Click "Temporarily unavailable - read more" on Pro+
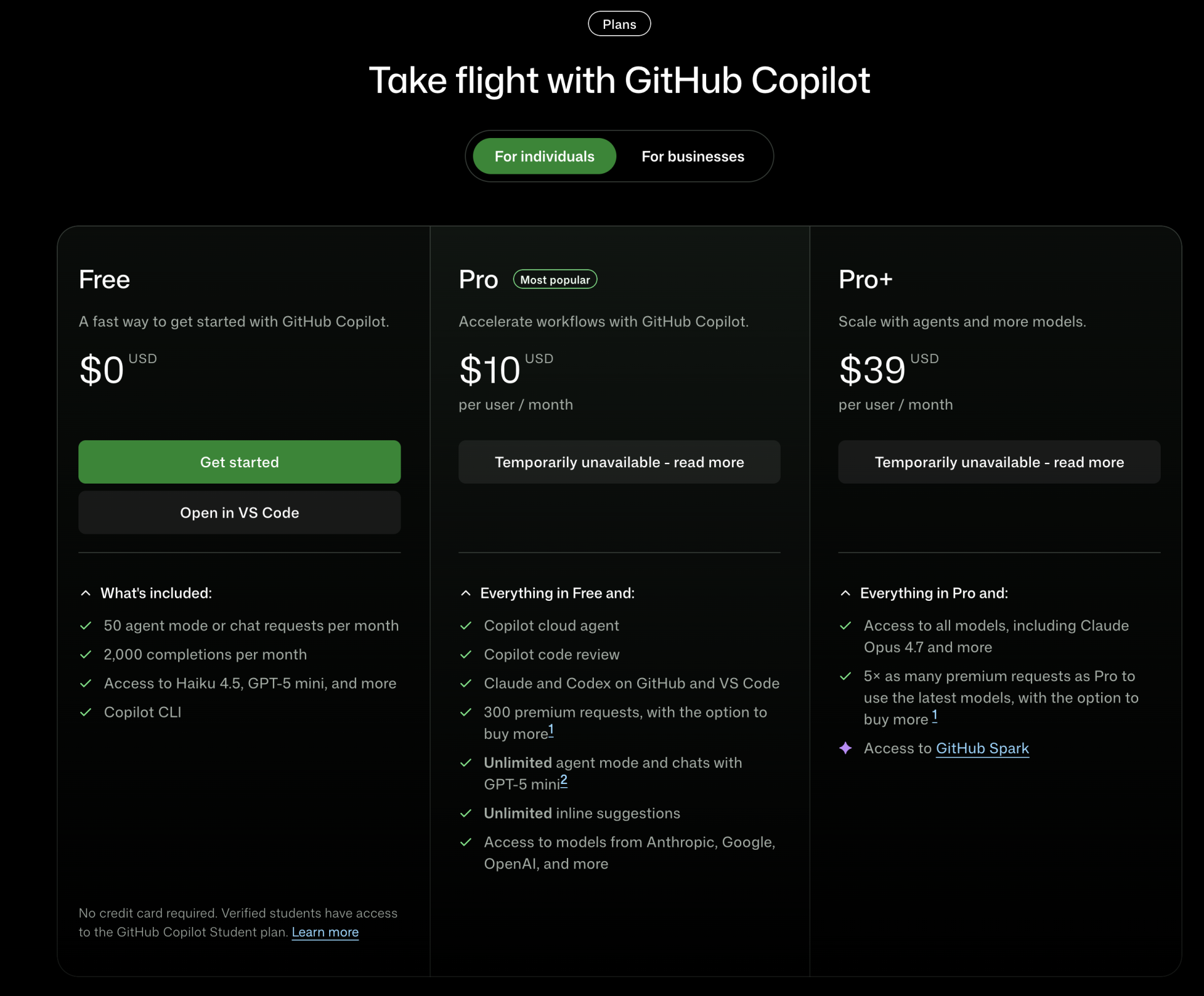This screenshot has width=1204, height=996. click(998, 462)
